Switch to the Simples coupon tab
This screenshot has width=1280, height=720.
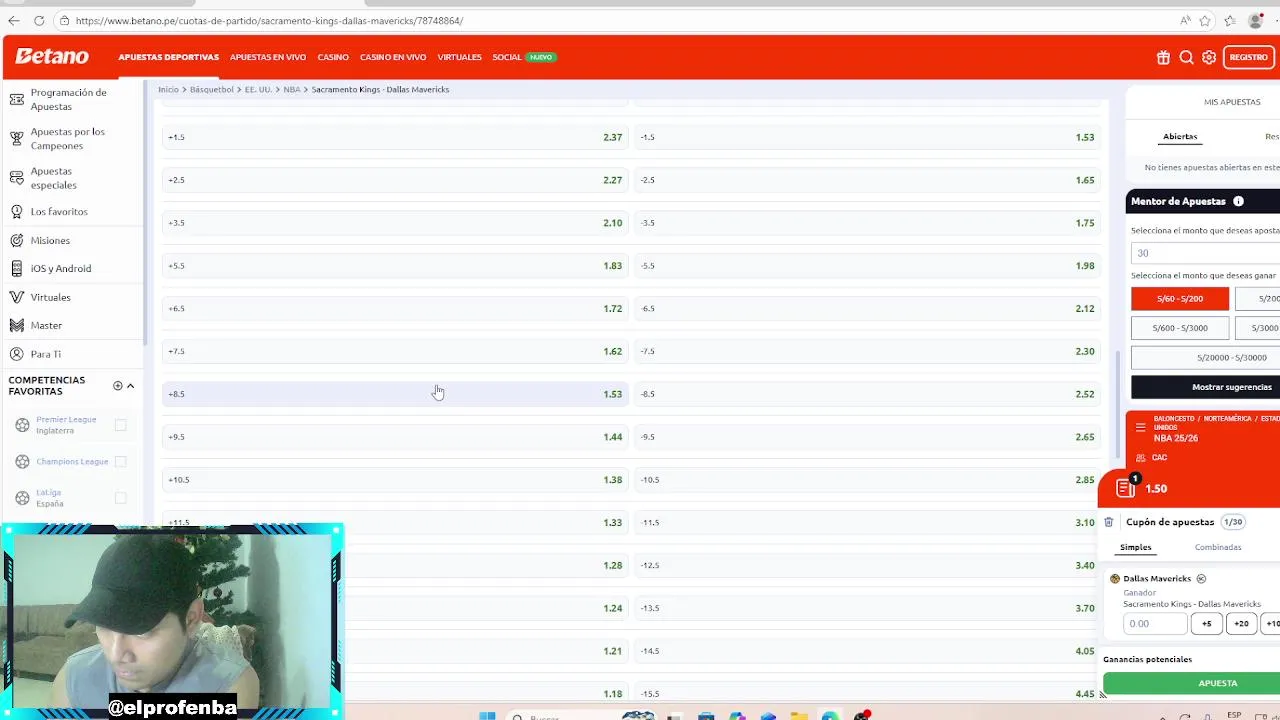(x=1135, y=547)
